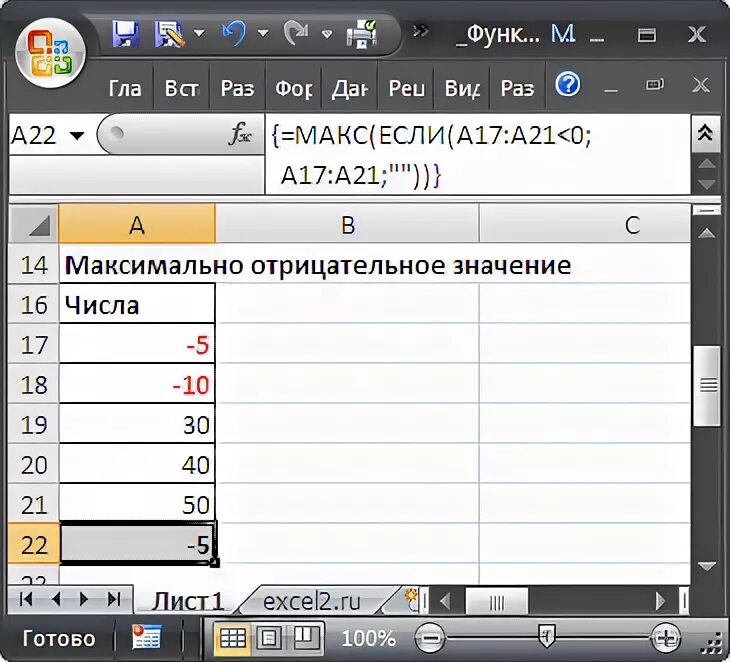Switch to Page Break Preview button
This screenshot has width=730, height=662.
(305, 637)
